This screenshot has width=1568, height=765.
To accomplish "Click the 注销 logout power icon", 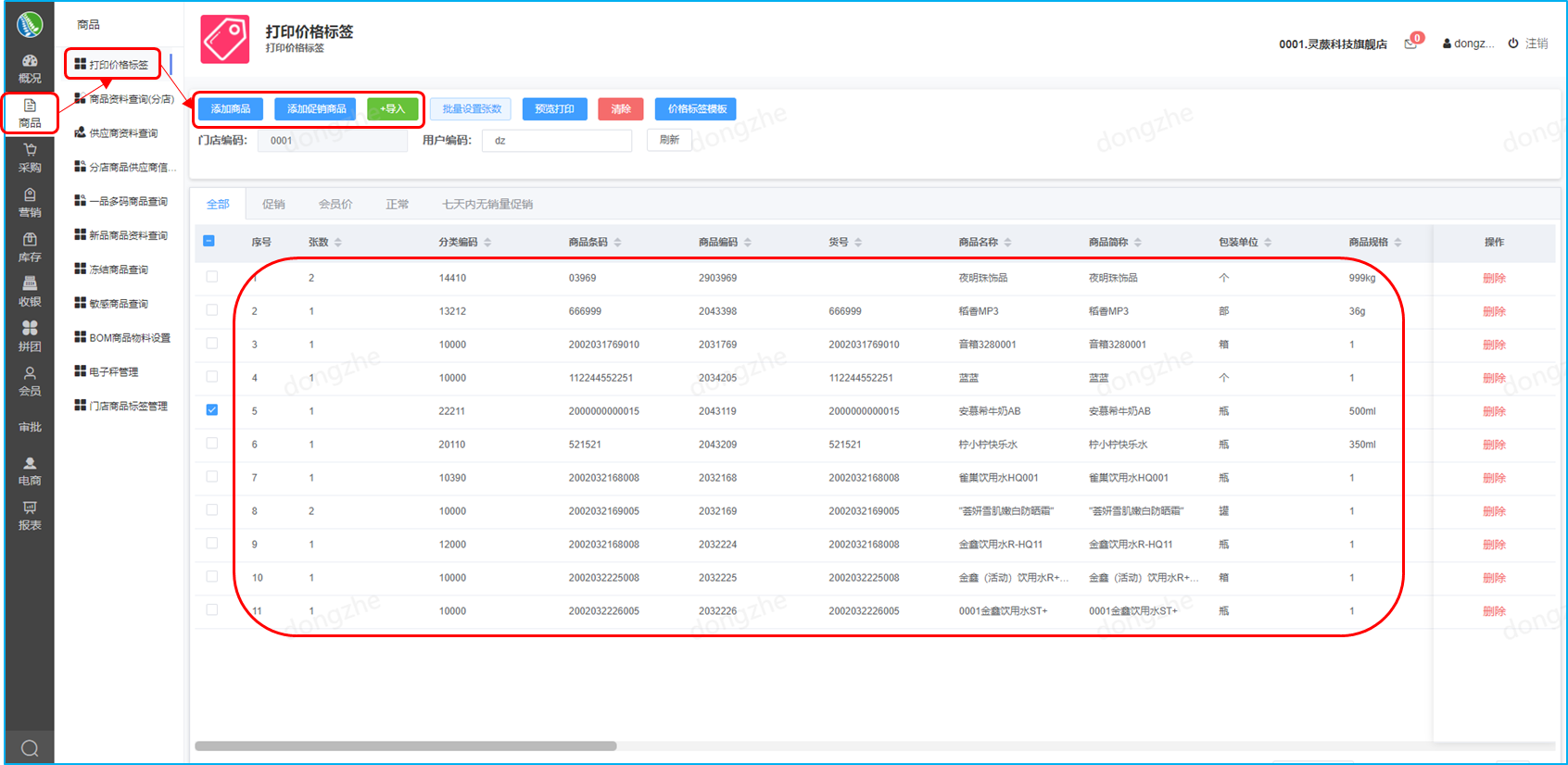I will tap(1513, 44).
